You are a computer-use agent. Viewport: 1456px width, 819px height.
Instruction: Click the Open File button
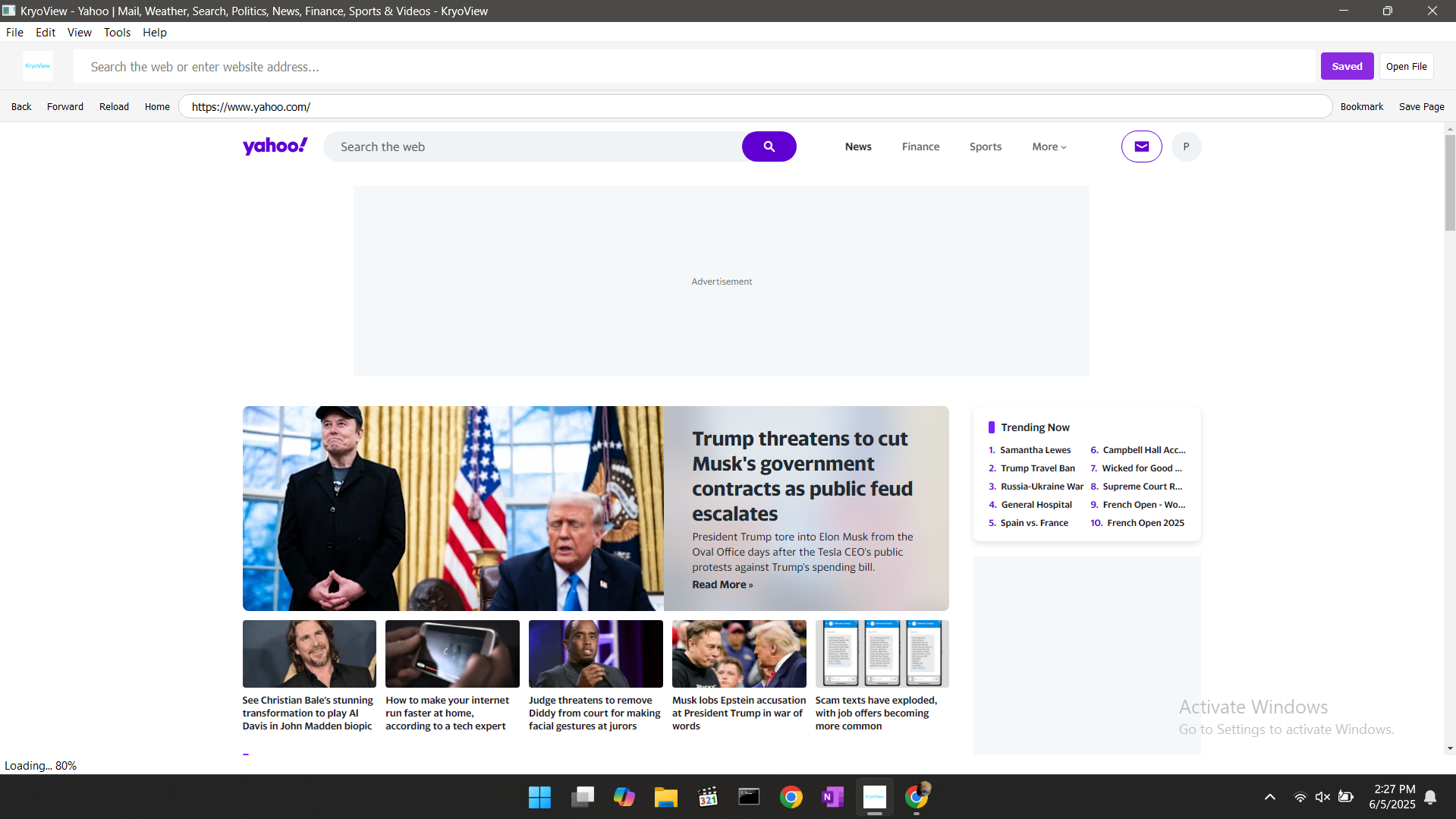pyautogui.click(x=1406, y=66)
